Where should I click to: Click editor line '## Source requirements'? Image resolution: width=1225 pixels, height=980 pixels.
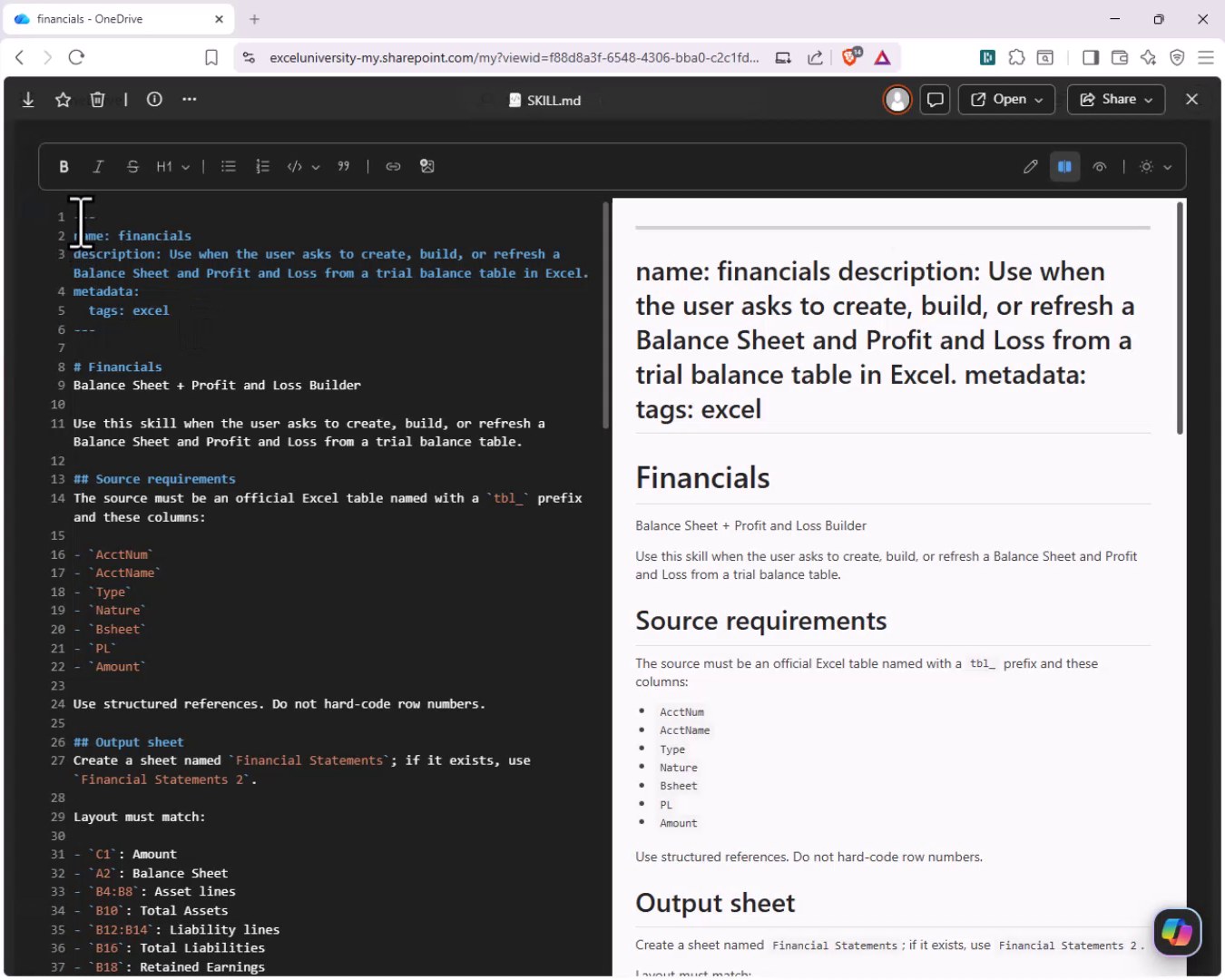pyautogui.click(x=154, y=479)
